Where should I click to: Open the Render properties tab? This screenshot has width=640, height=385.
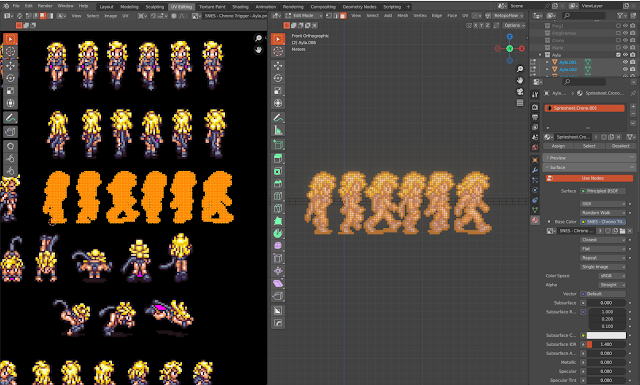pyautogui.click(x=535, y=107)
